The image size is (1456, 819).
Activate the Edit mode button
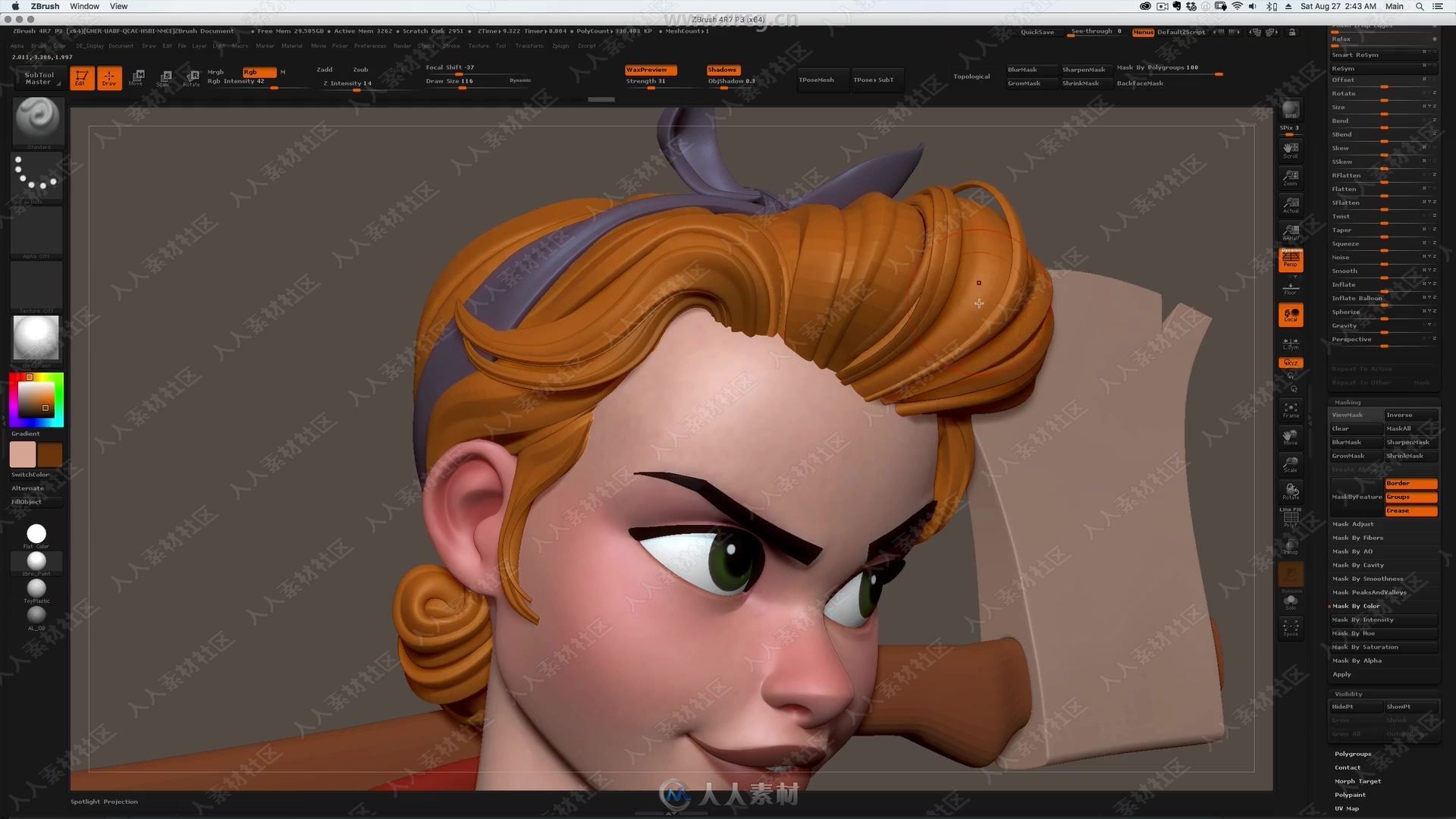click(82, 78)
